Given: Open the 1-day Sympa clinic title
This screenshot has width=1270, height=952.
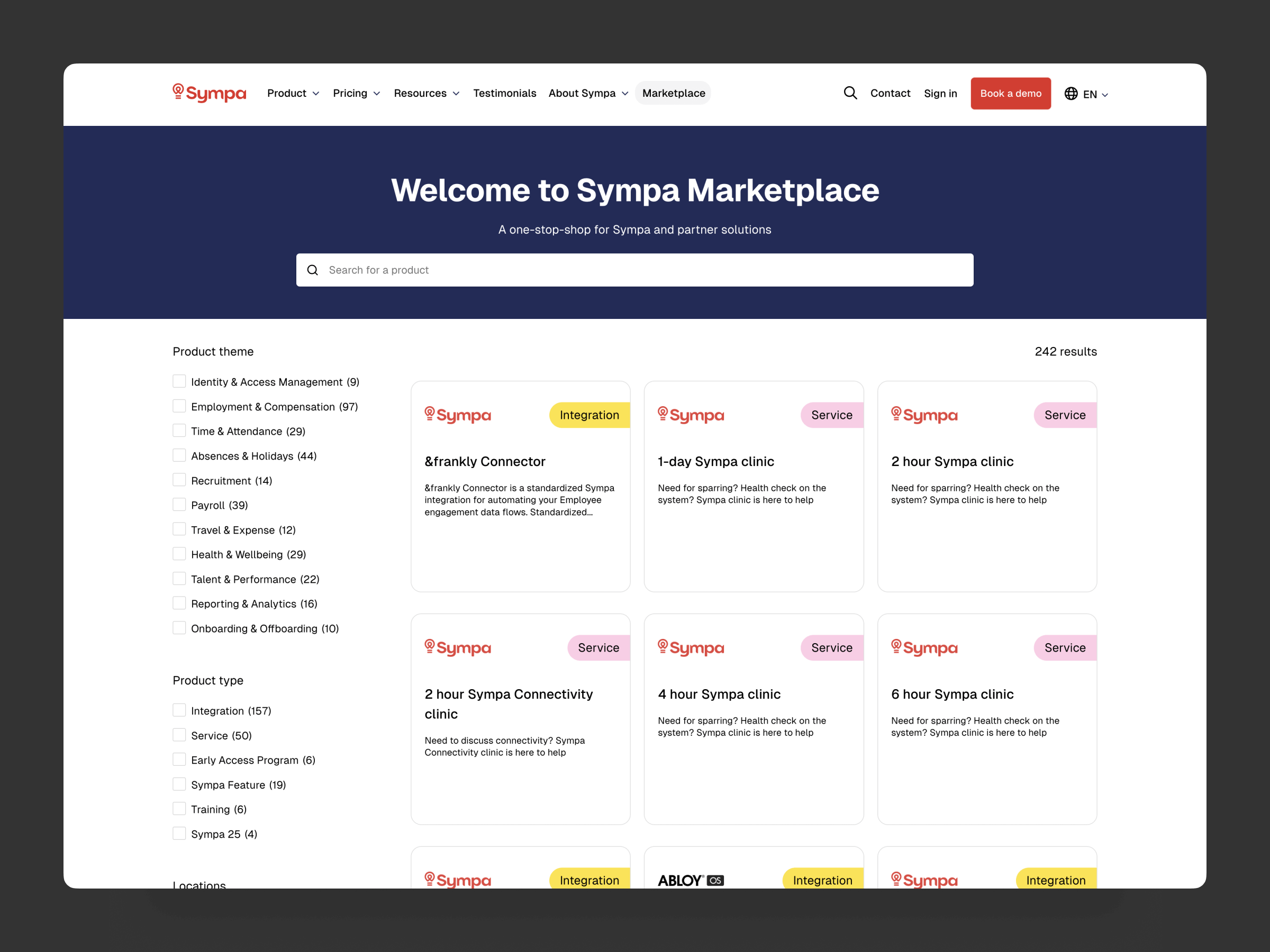Looking at the screenshot, I should 716,461.
